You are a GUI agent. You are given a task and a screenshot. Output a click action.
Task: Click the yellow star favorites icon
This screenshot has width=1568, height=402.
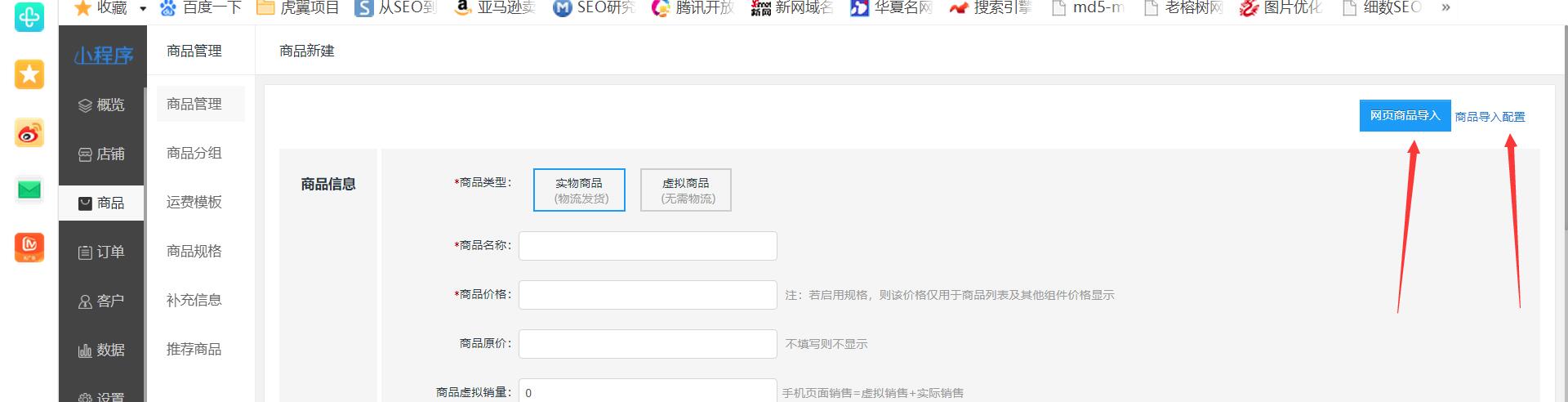29,74
